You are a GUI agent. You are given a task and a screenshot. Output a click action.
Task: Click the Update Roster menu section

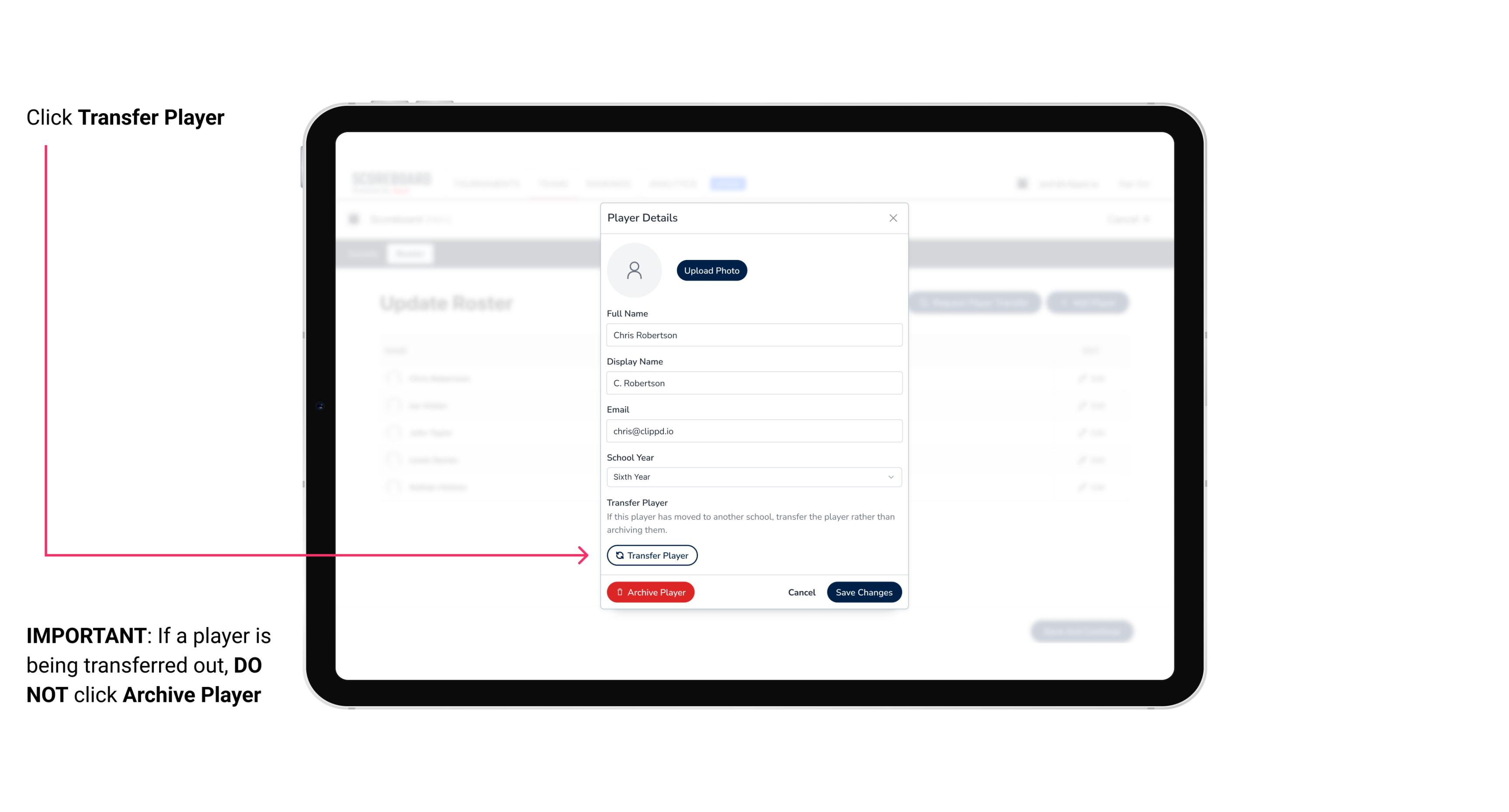coord(447,303)
